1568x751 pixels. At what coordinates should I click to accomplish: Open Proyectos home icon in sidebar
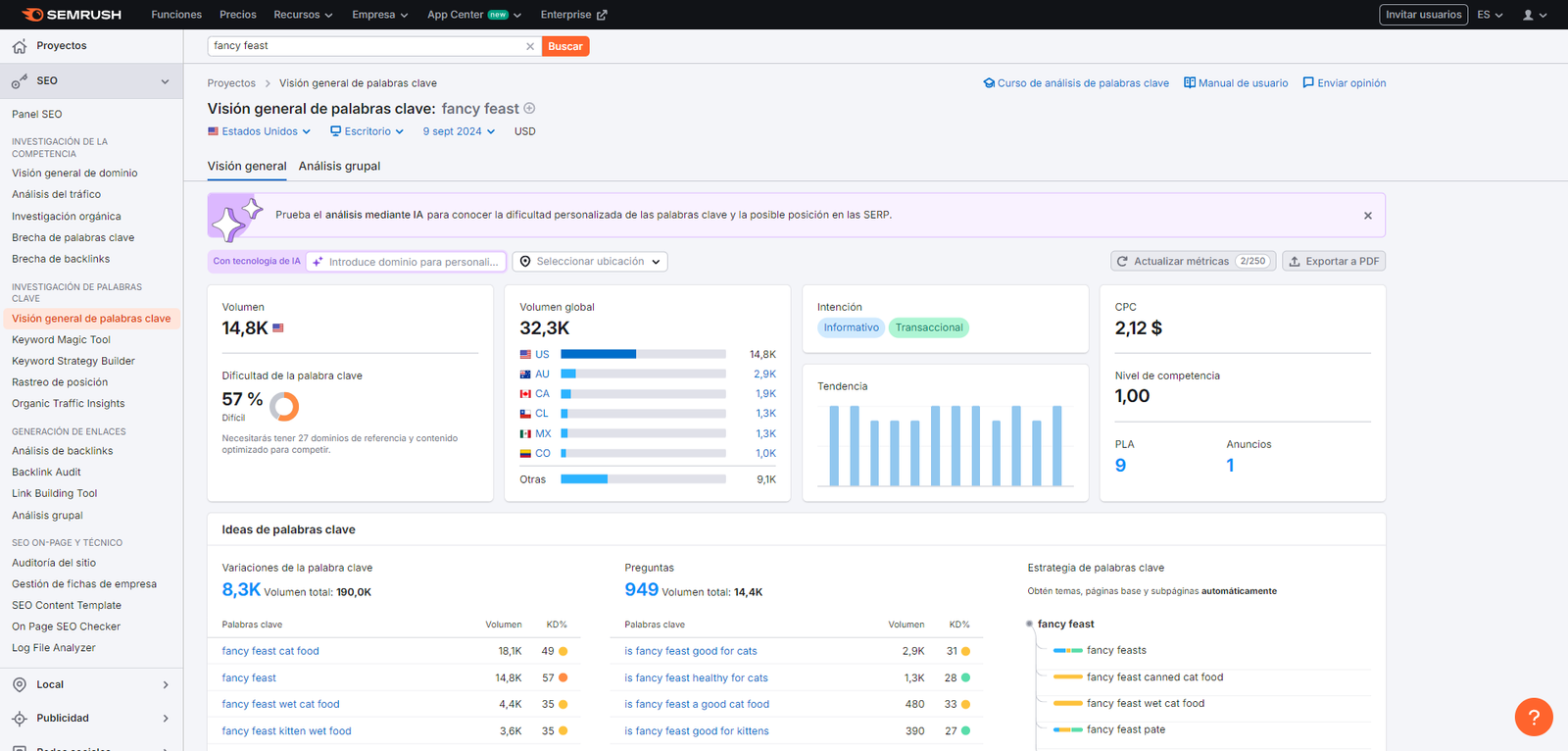(x=20, y=46)
